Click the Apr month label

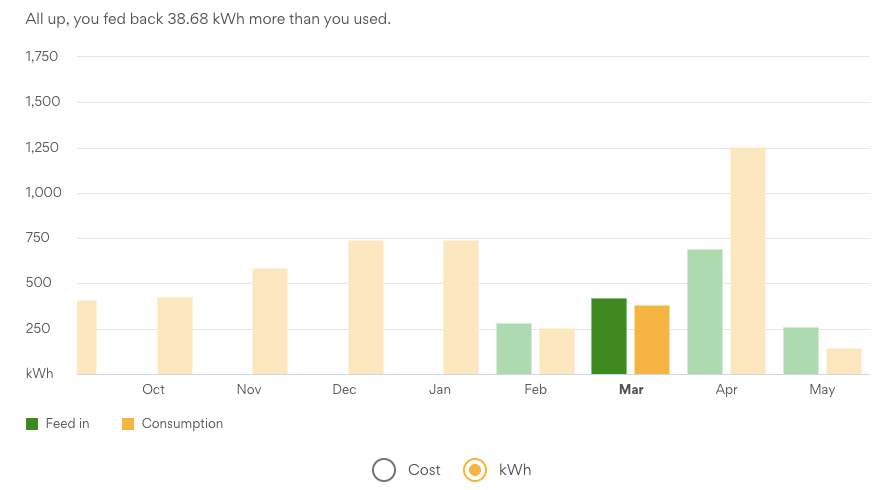[x=727, y=390]
